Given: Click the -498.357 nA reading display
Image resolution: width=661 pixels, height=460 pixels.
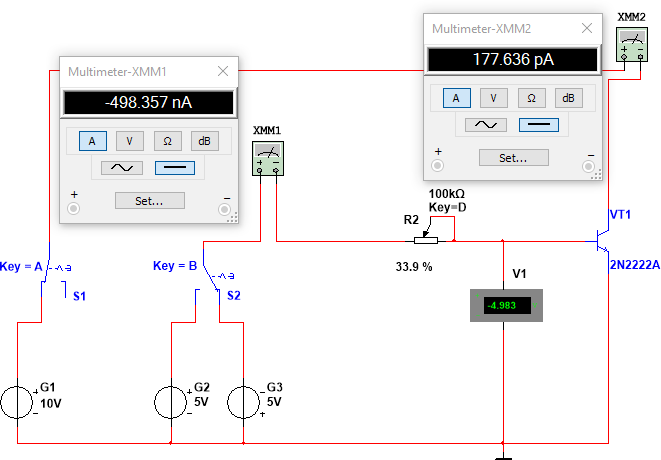Looking at the screenshot, I should [x=148, y=102].
